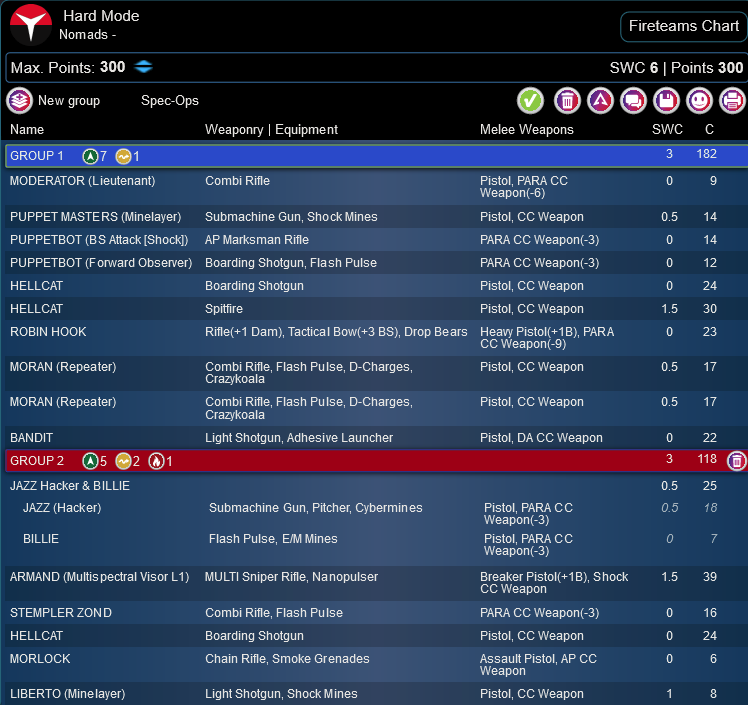The width and height of the screenshot is (748, 705).
Task: Click the smiley face icon
Action: pyautogui.click(x=699, y=101)
